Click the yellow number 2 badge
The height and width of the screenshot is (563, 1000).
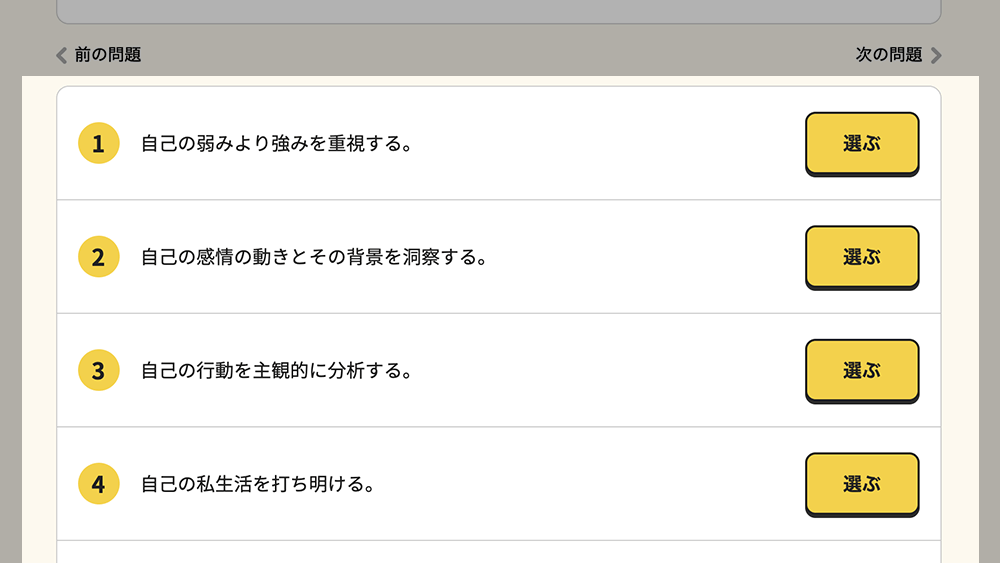[x=98, y=257]
